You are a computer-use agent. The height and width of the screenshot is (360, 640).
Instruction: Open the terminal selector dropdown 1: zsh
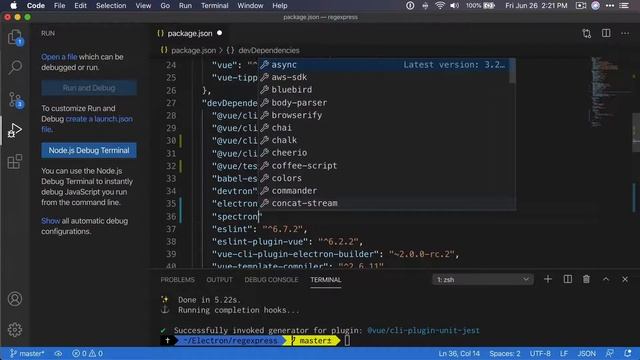pos(482,280)
